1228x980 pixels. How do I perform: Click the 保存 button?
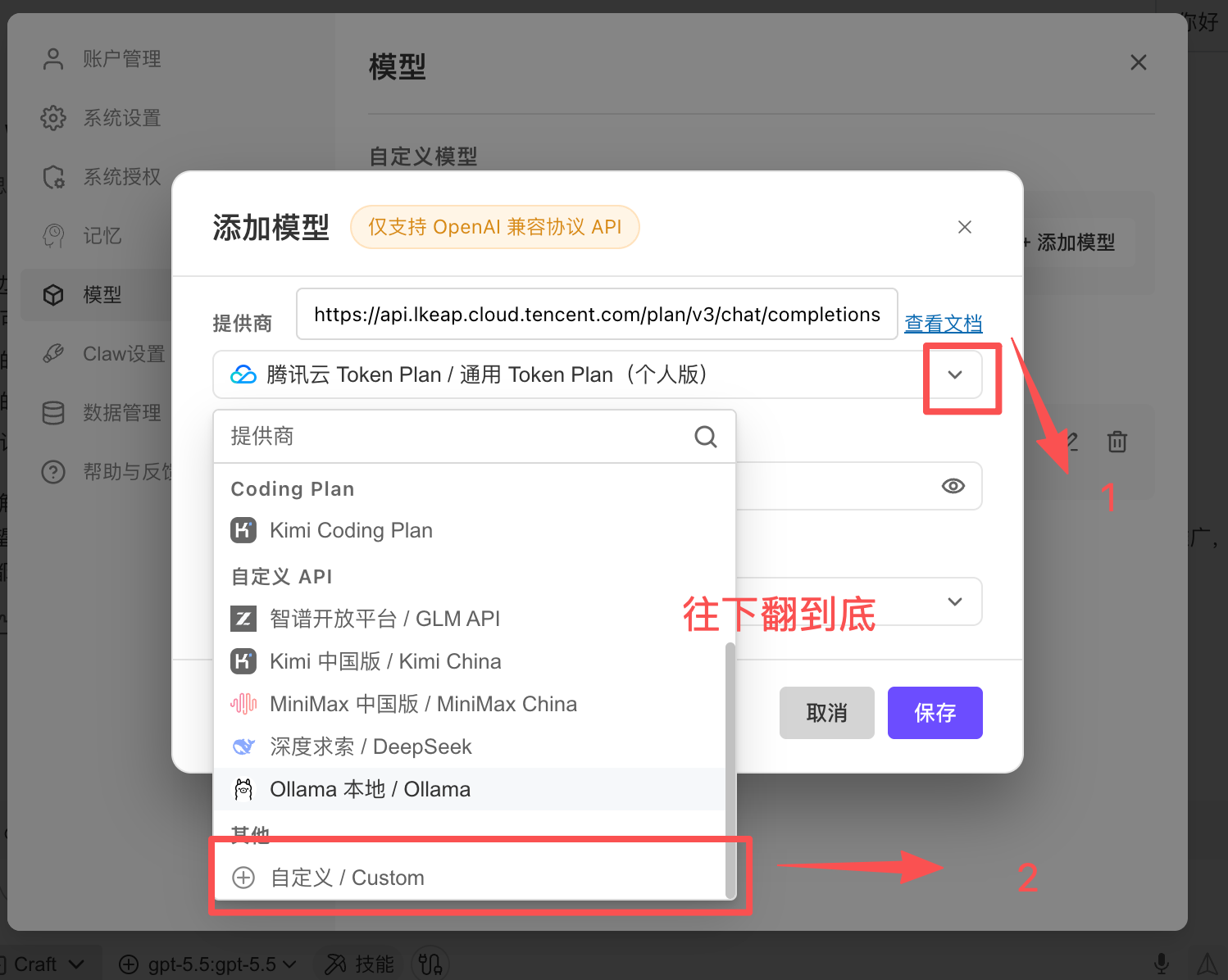pyautogui.click(x=935, y=713)
